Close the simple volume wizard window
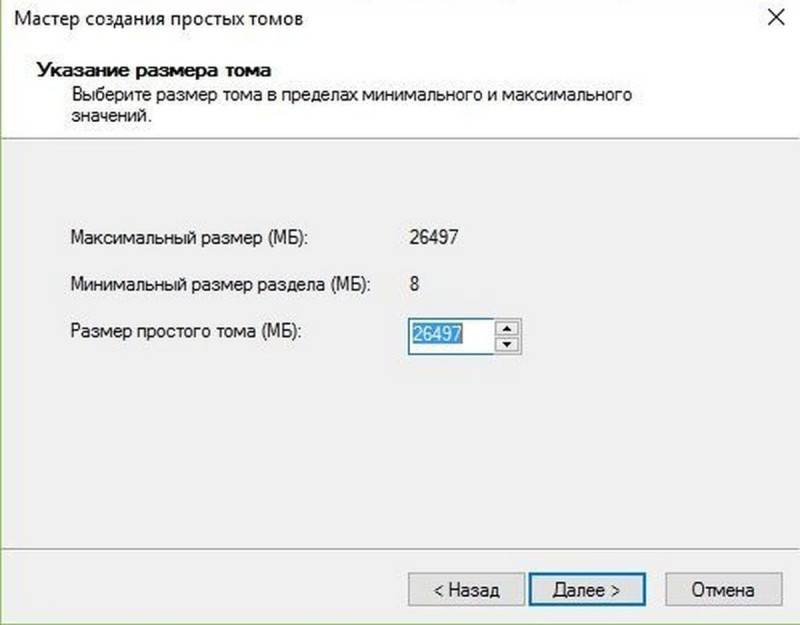 [x=776, y=17]
